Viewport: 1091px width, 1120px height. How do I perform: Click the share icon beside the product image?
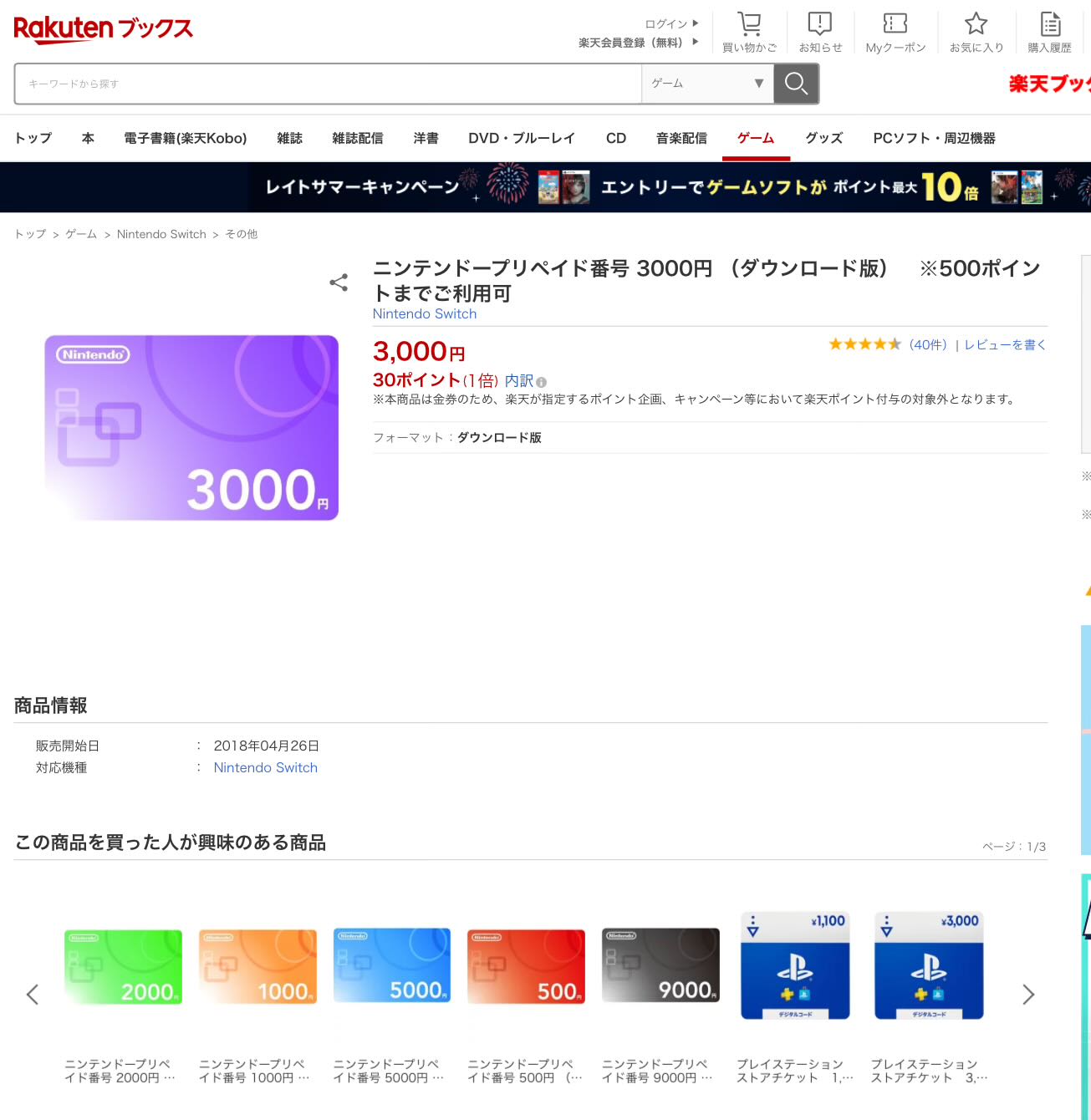pos(339,283)
